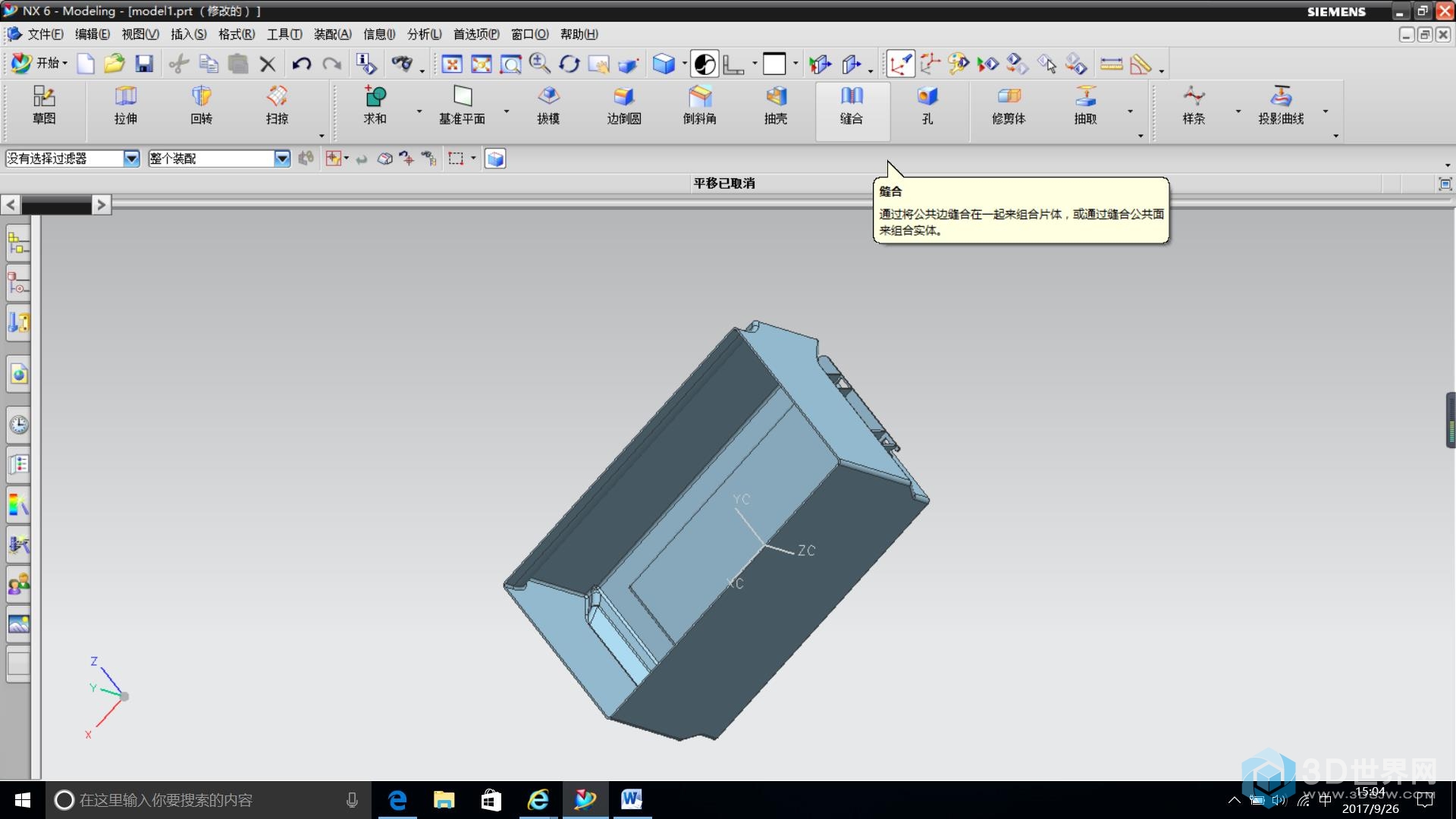The height and width of the screenshot is (819, 1456).
Task: Expand the rendering style dropdown arrow
Action: [x=684, y=64]
